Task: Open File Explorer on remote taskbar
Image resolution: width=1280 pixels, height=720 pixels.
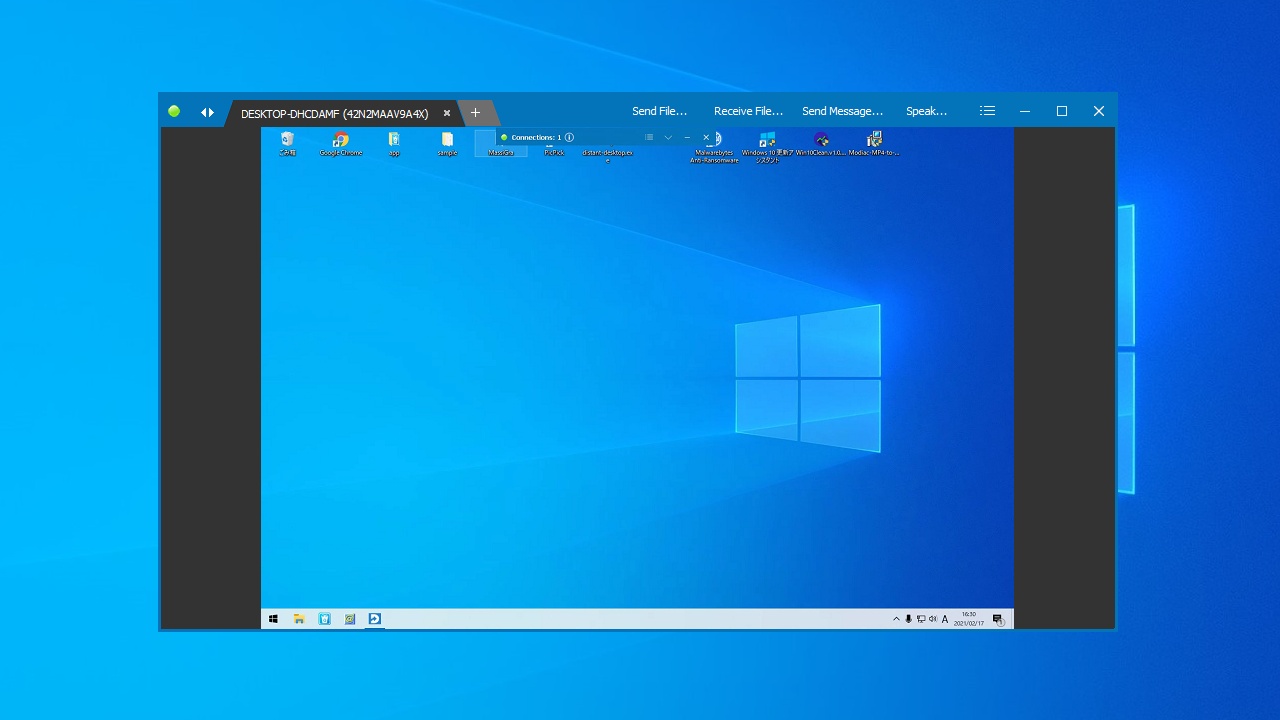Action: (x=299, y=619)
